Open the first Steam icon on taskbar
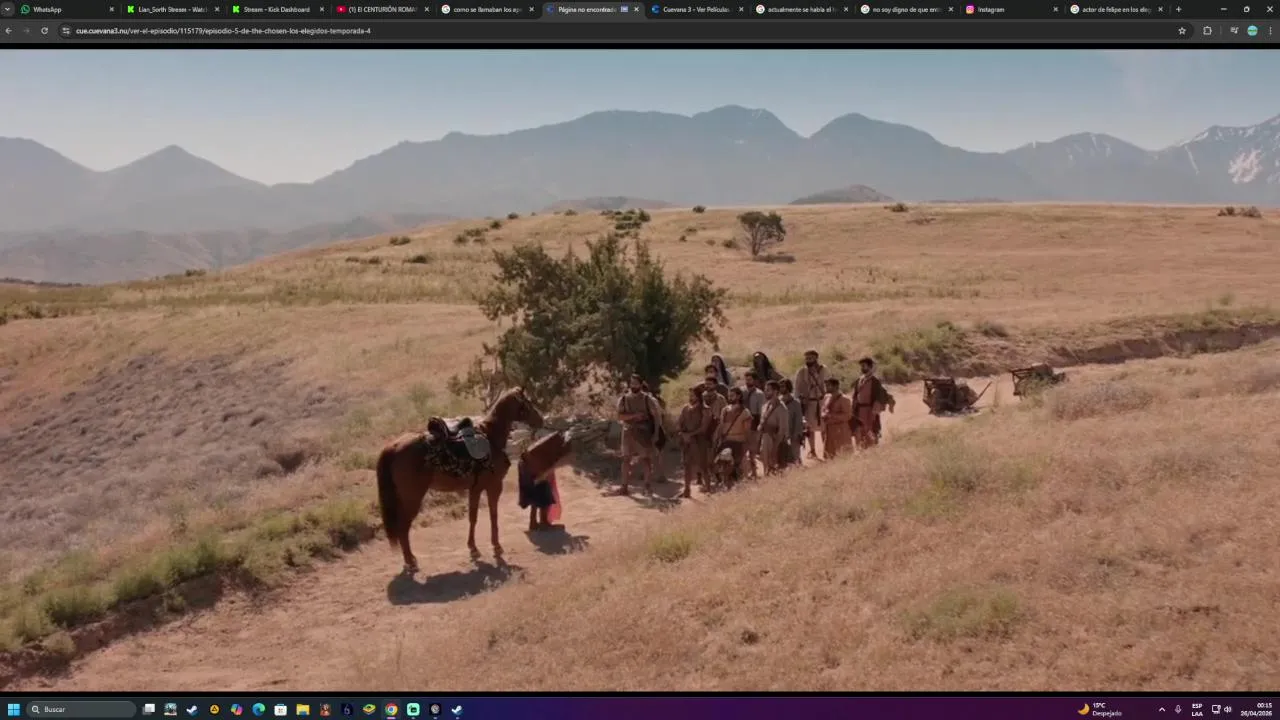1280x720 pixels. coord(192,709)
